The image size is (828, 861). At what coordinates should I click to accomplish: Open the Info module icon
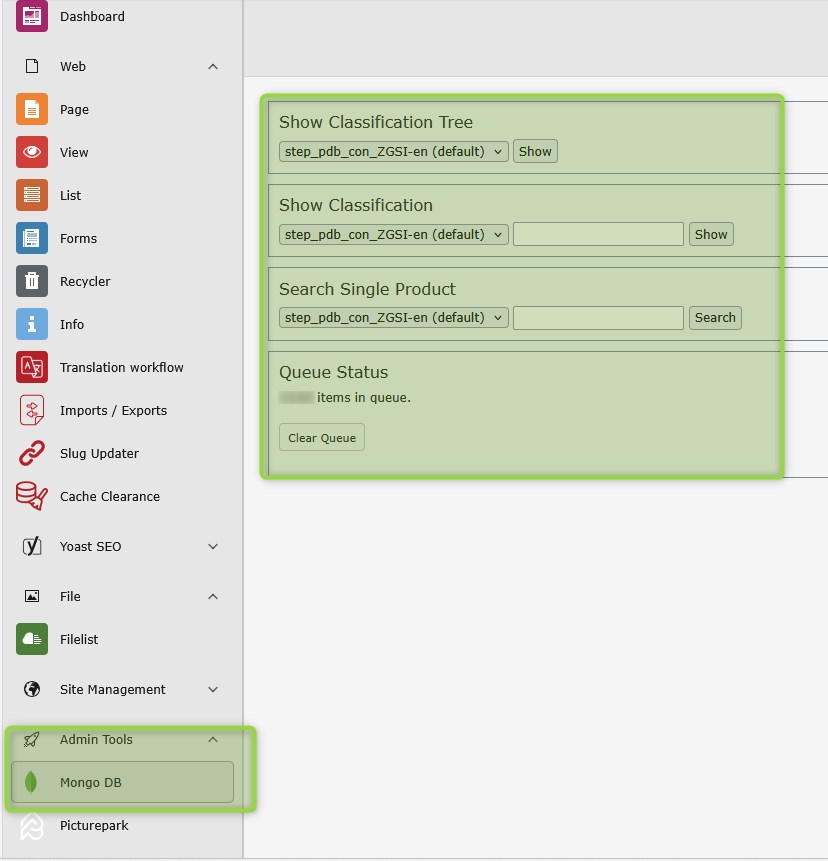pos(32,324)
